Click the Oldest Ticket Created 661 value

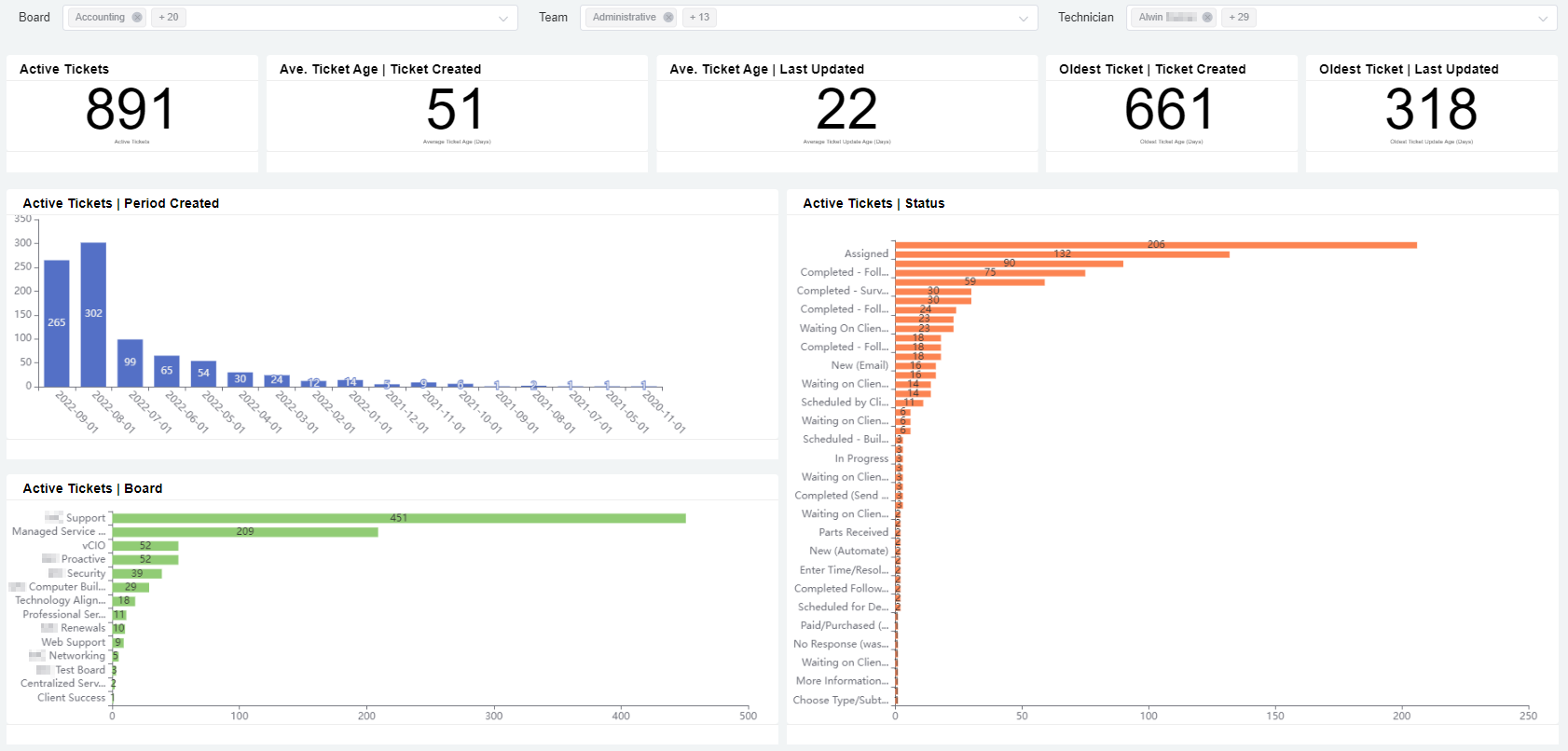coord(1170,110)
